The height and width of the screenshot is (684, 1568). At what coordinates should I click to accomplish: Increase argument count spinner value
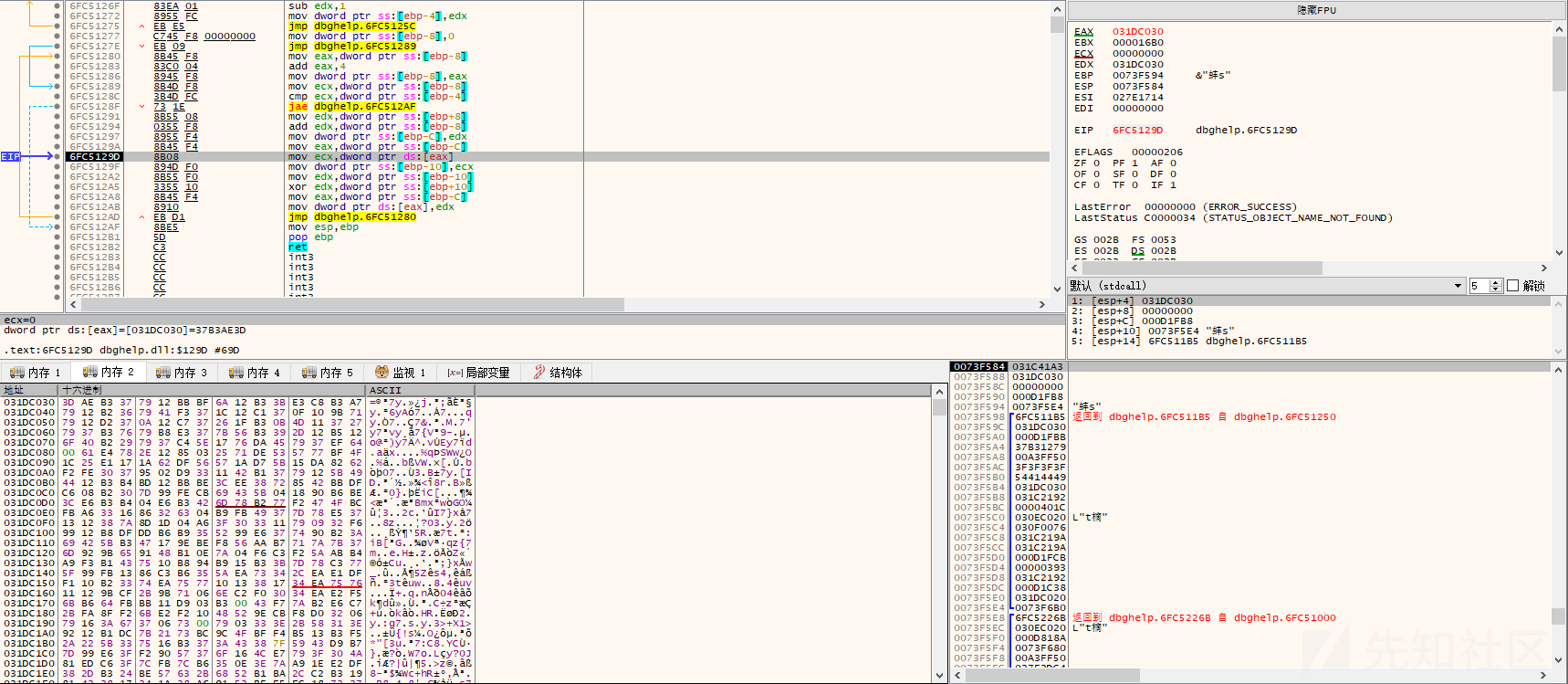[x=1496, y=282]
